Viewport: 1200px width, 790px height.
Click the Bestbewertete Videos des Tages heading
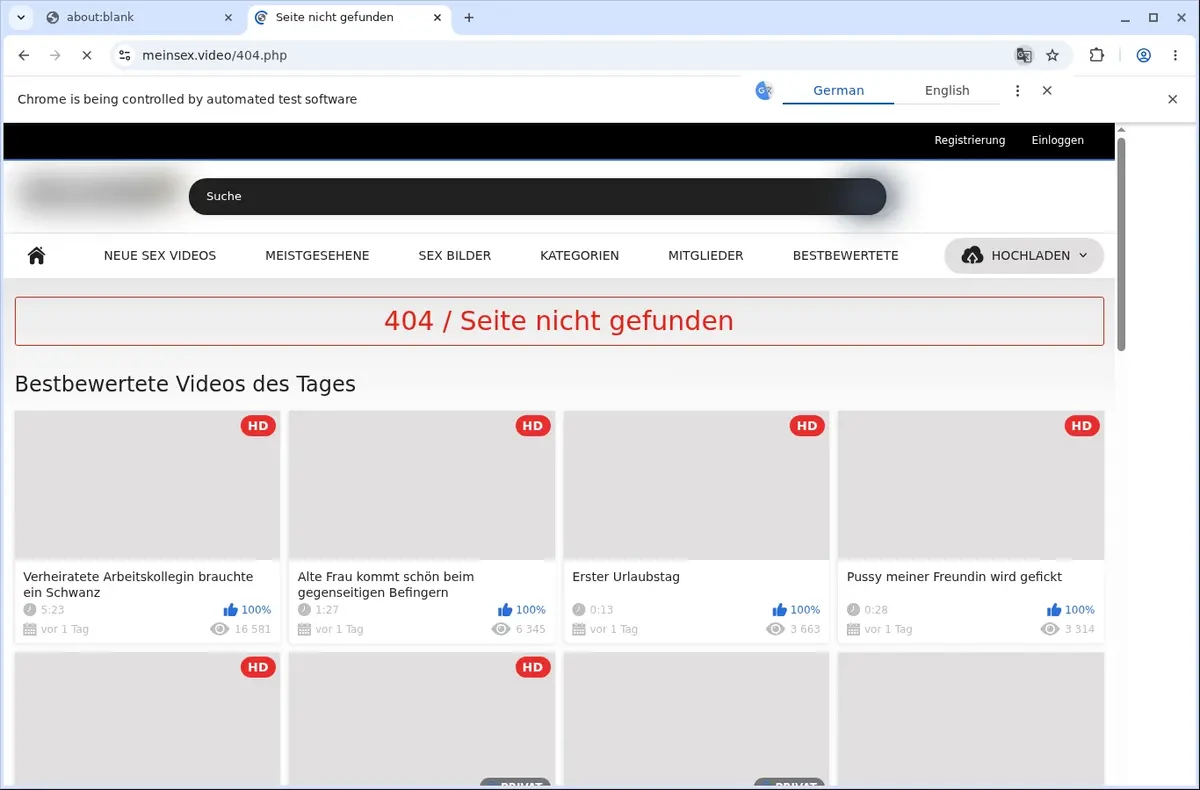tap(185, 384)
